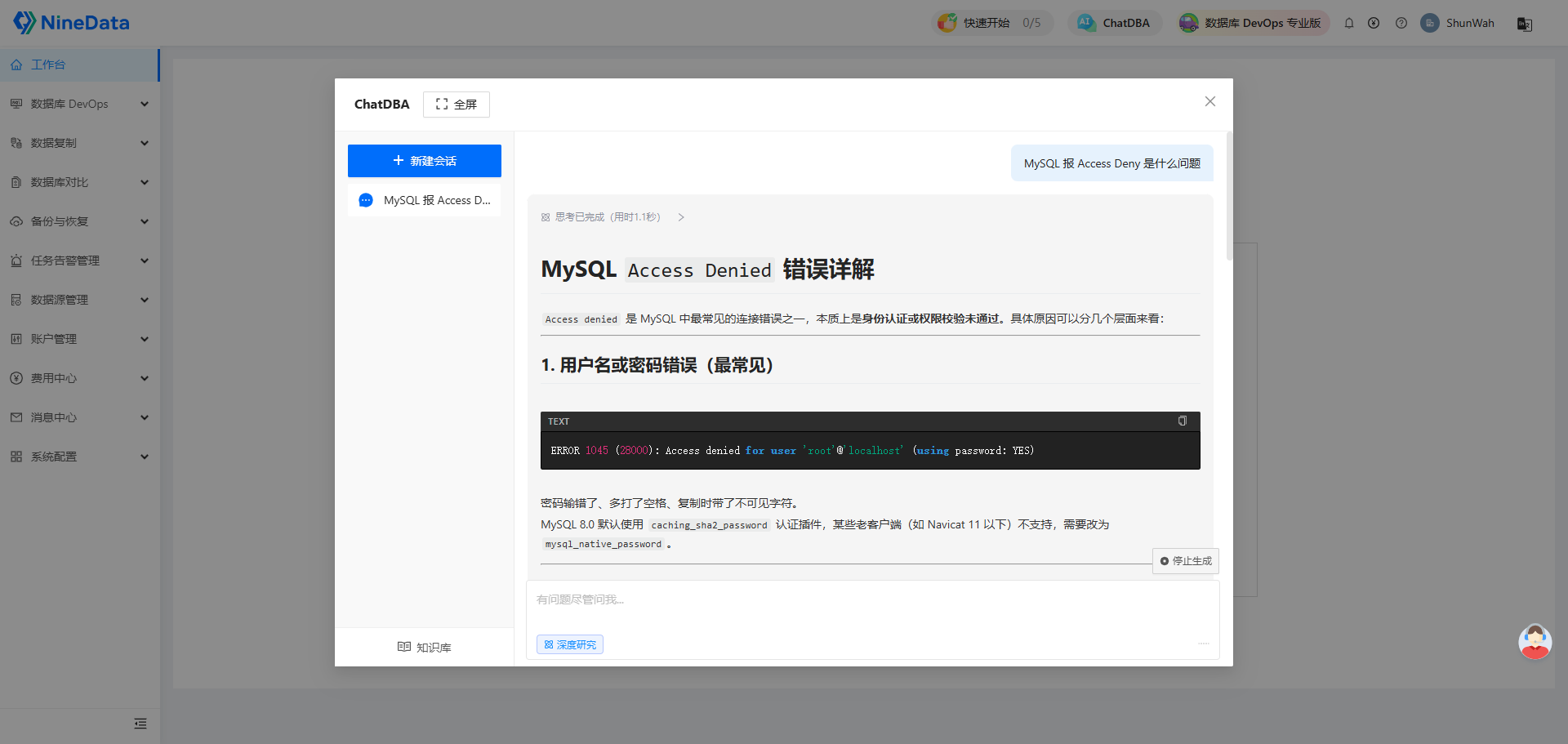Open the 账户管理 menu label
The height and width of the screenshot is (744, 1568).
coord(54,339)
